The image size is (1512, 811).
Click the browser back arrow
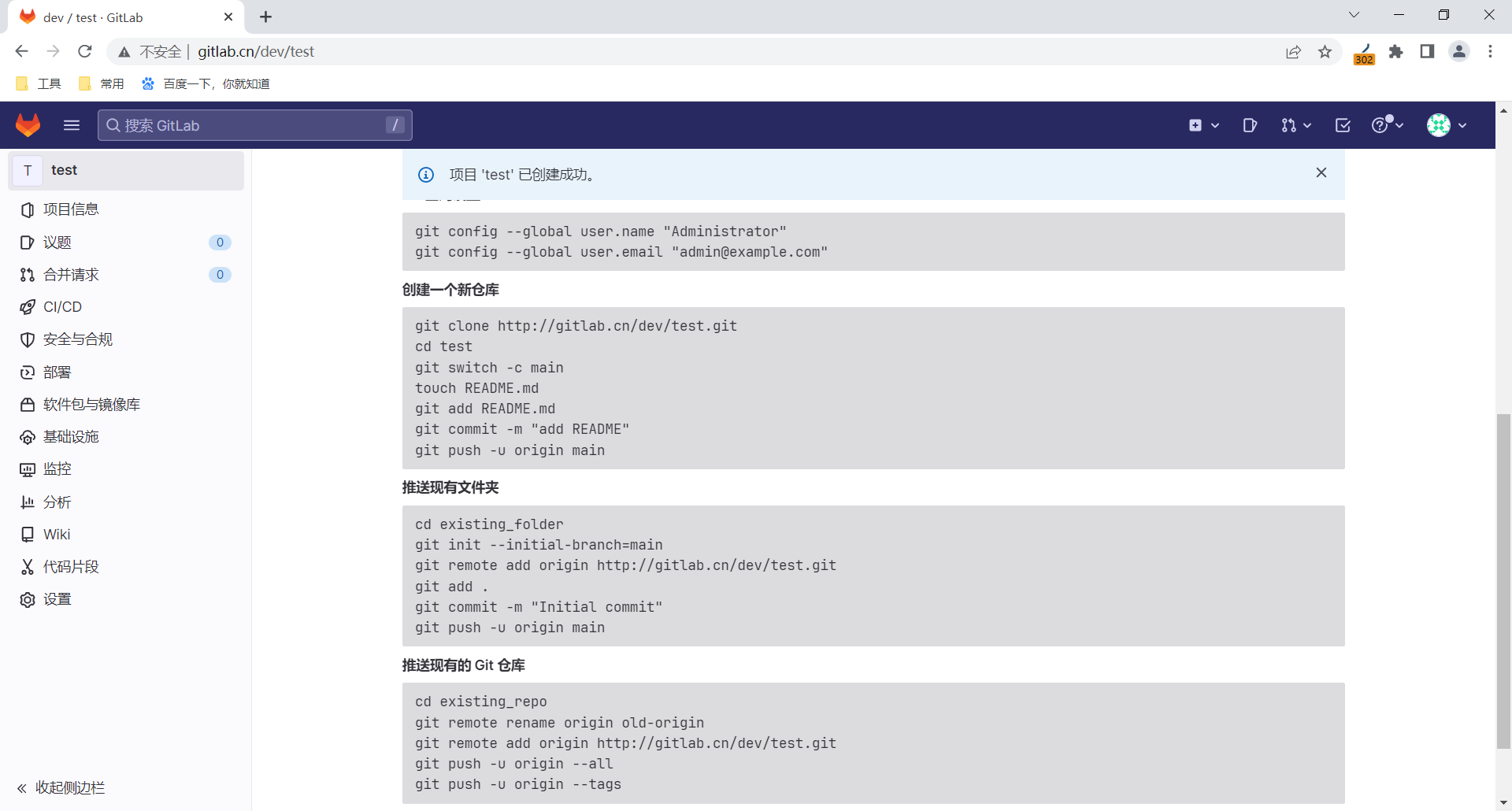tap(21, 51)
